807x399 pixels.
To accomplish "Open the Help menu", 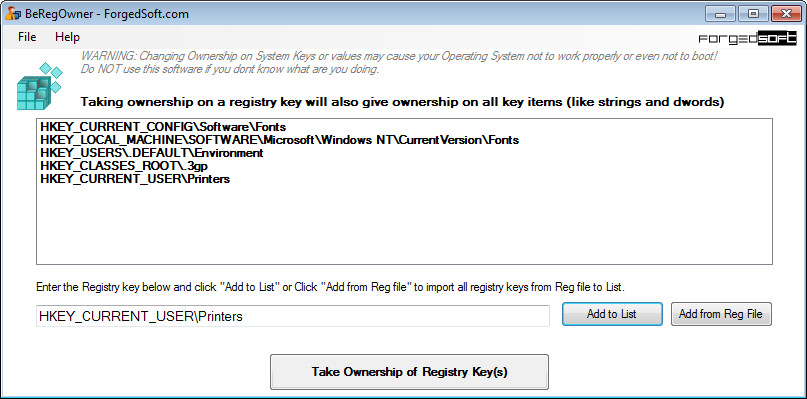I will coord(67,37).
